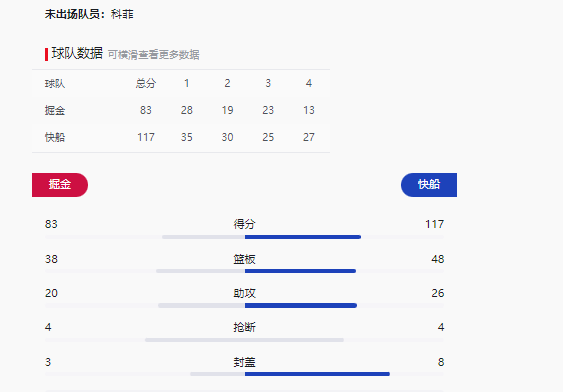
Task: Click the 球队 column header
Action: (55, 84)
